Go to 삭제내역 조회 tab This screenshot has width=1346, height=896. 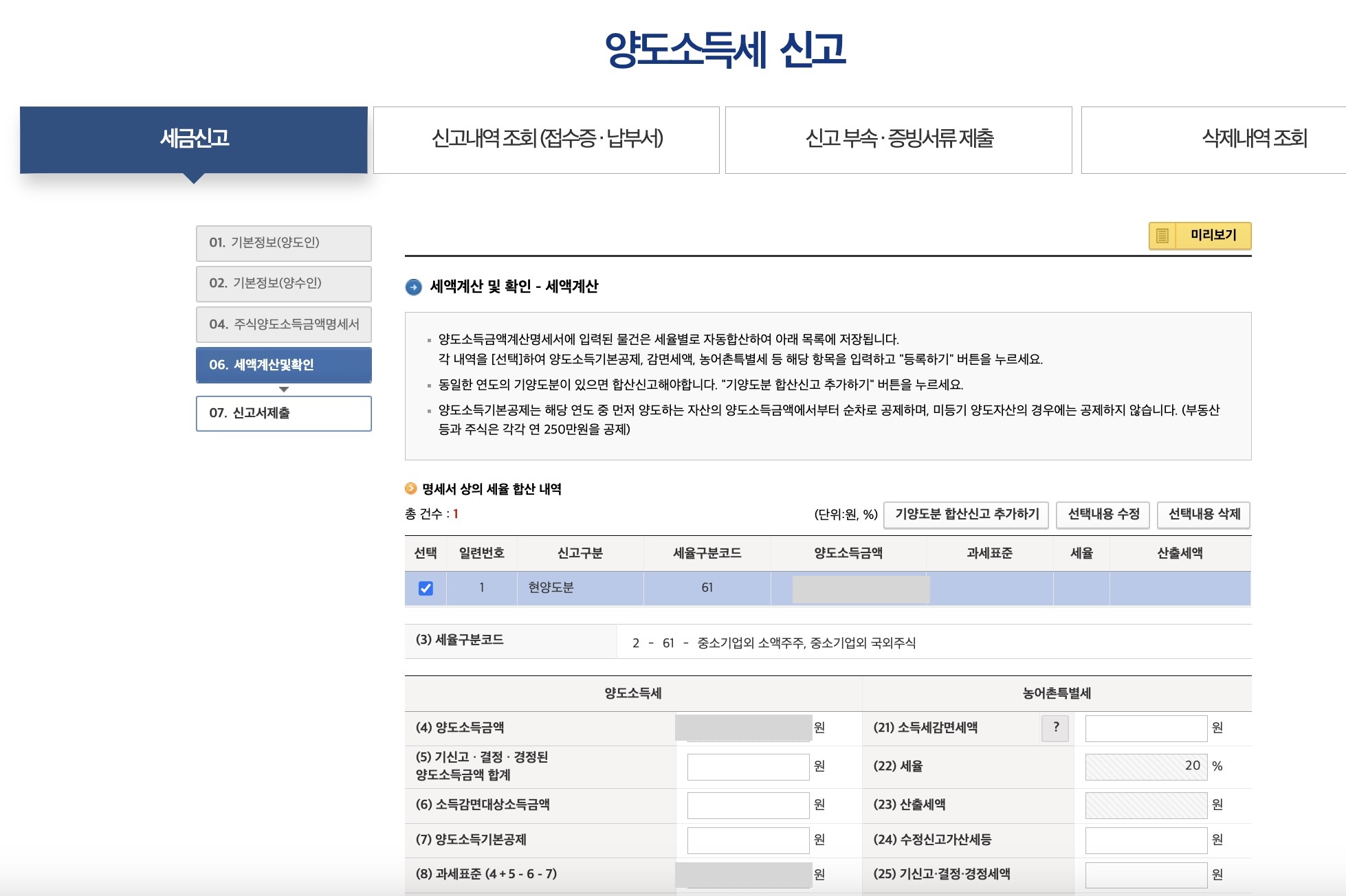[1253, 139]
